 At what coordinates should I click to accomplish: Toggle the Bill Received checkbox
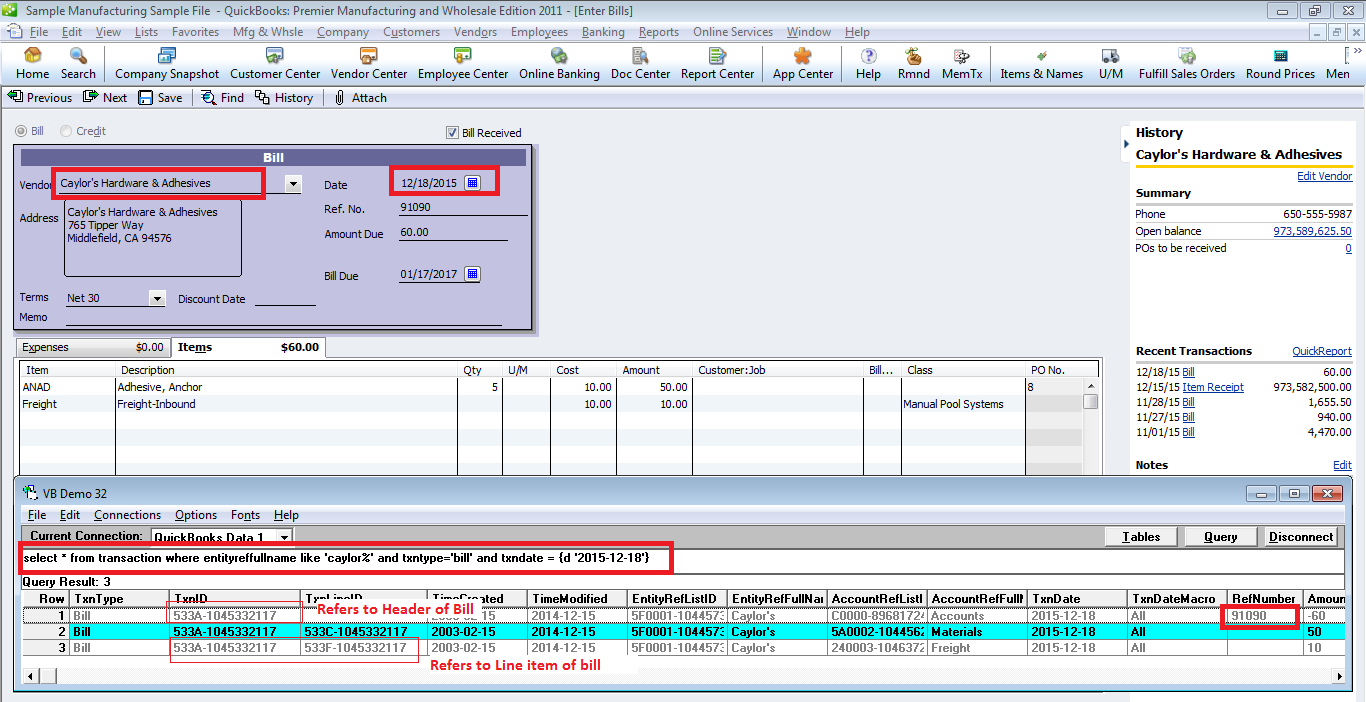(453, 132)
